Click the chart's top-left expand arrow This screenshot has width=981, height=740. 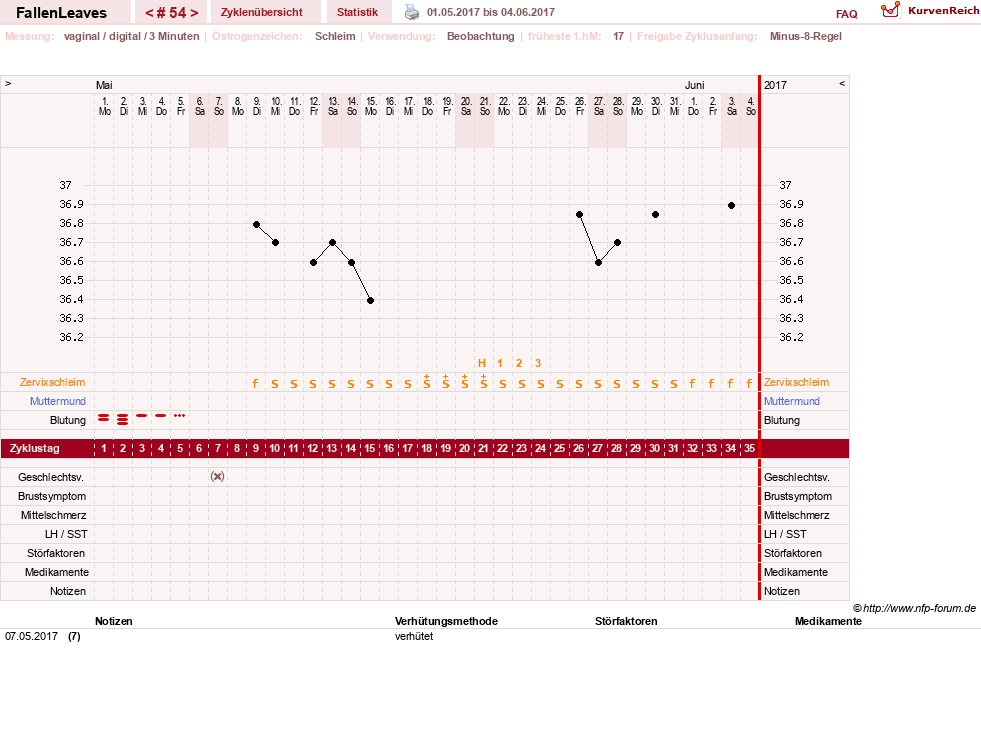pyautogui.click(x=8, y=84)
